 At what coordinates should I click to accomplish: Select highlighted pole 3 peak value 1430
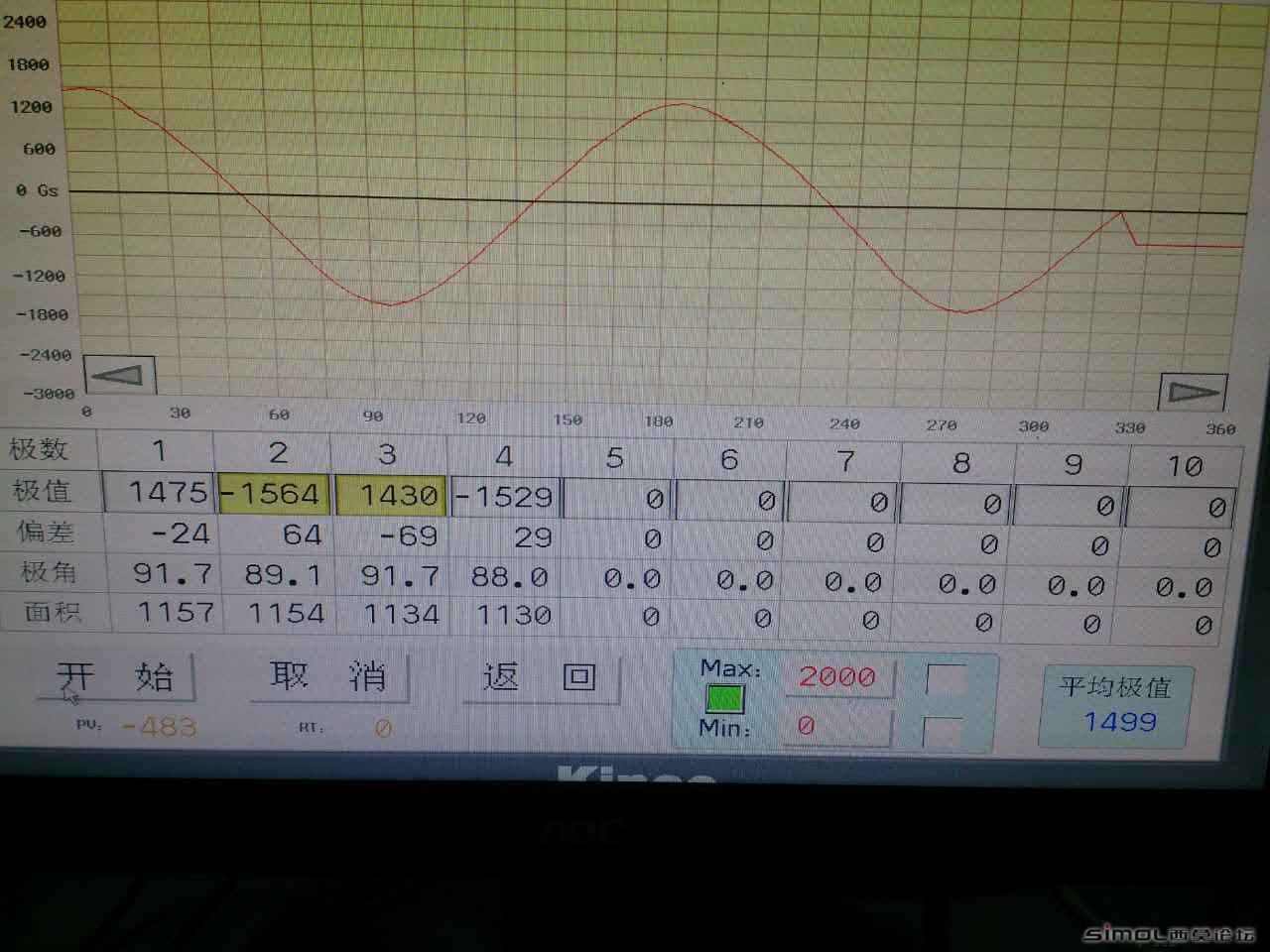(390, 495)
